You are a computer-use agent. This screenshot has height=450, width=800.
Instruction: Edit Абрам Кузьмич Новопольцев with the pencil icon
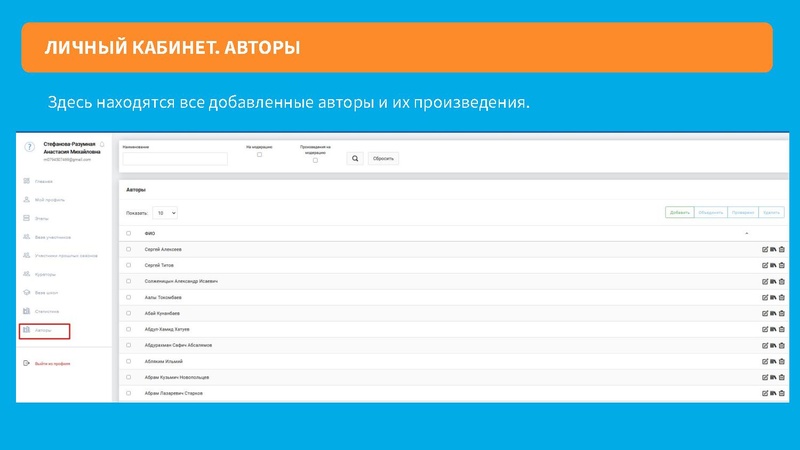tap(765, 378)
